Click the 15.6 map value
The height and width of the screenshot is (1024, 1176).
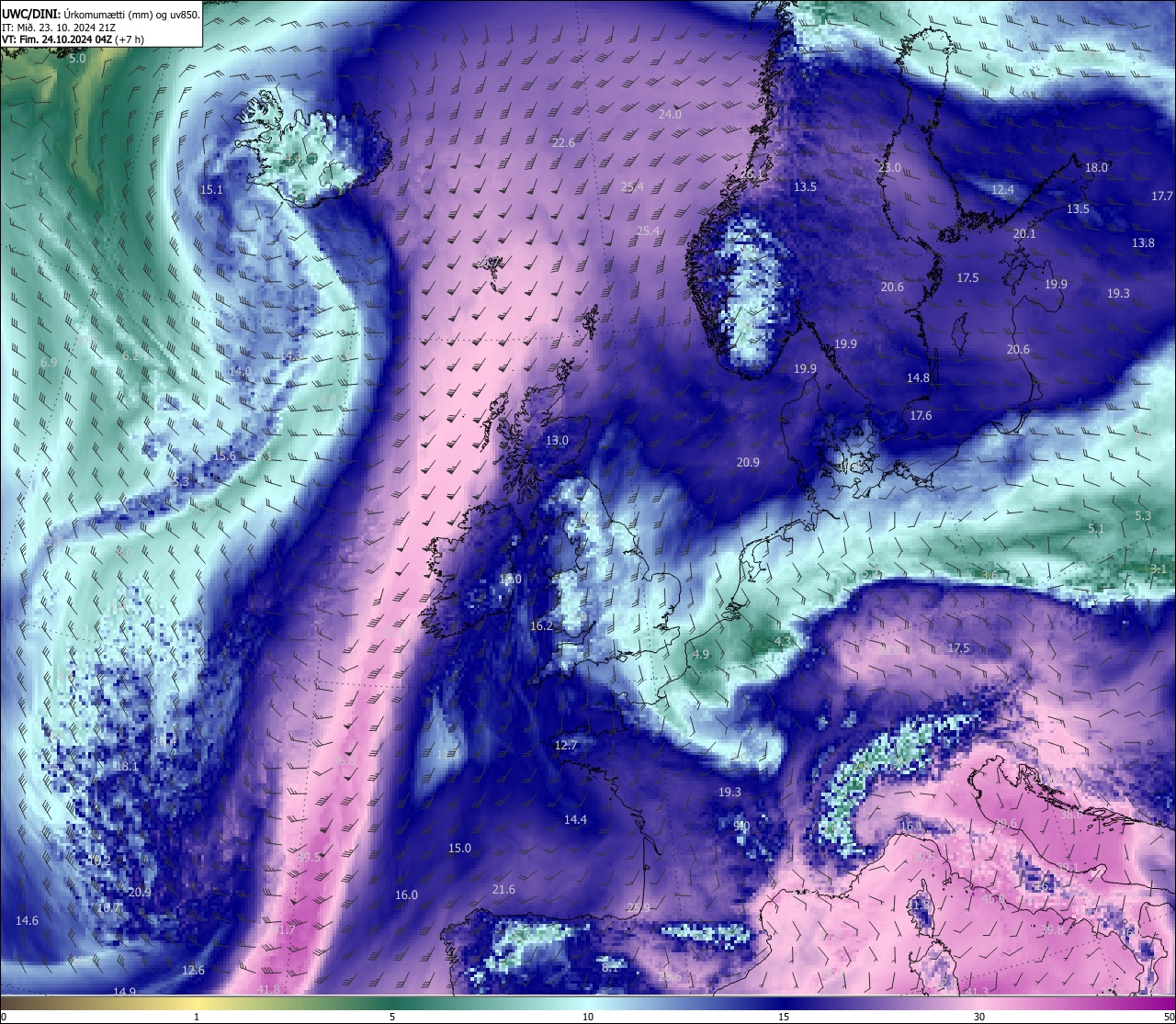point(225,456)
